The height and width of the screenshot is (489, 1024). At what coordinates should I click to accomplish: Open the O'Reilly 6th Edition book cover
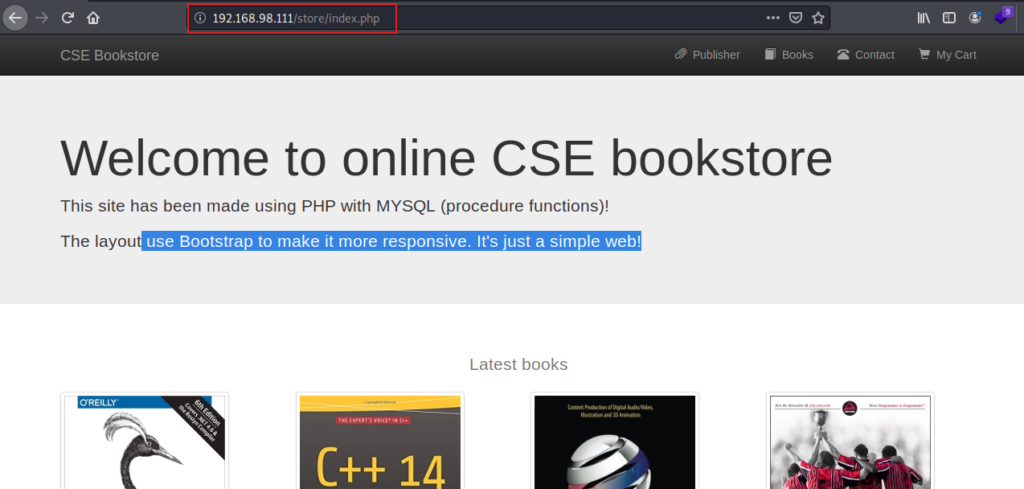[144, 441]
